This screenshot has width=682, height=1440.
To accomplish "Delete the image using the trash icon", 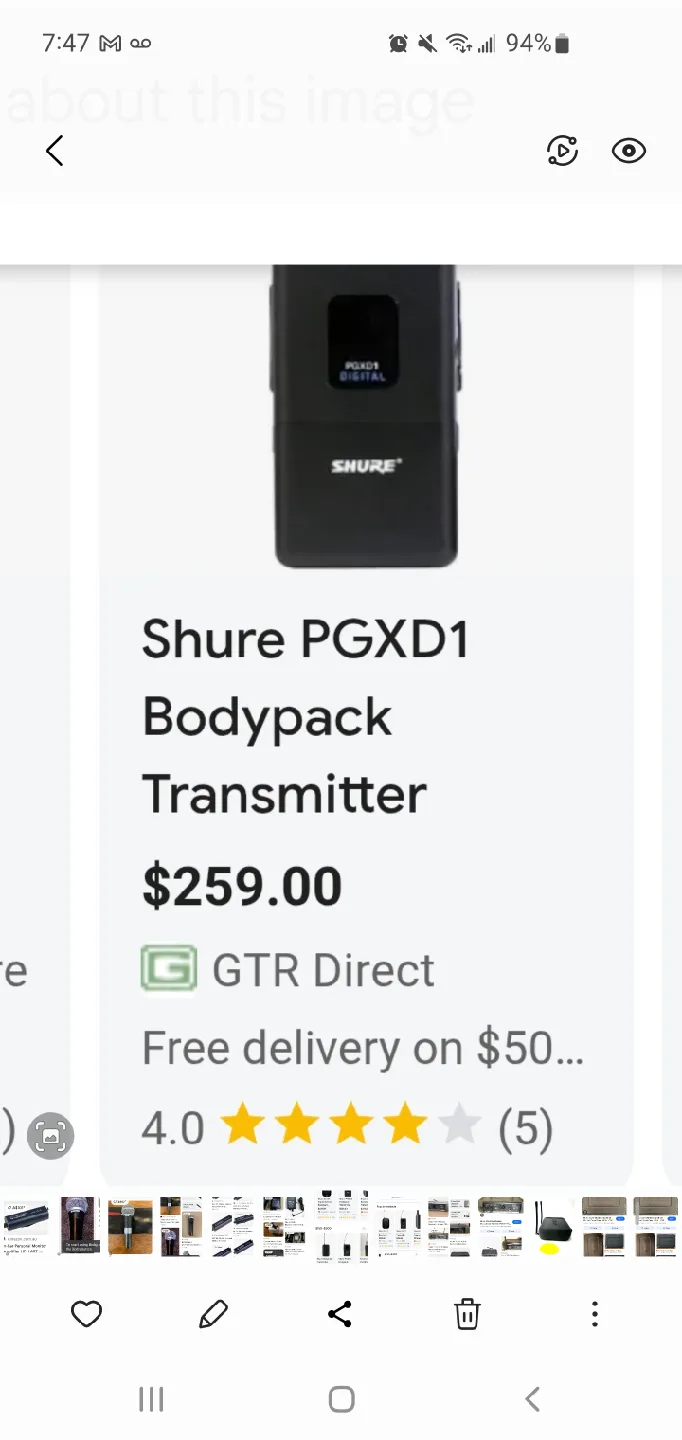I will tap(467, 1314).
